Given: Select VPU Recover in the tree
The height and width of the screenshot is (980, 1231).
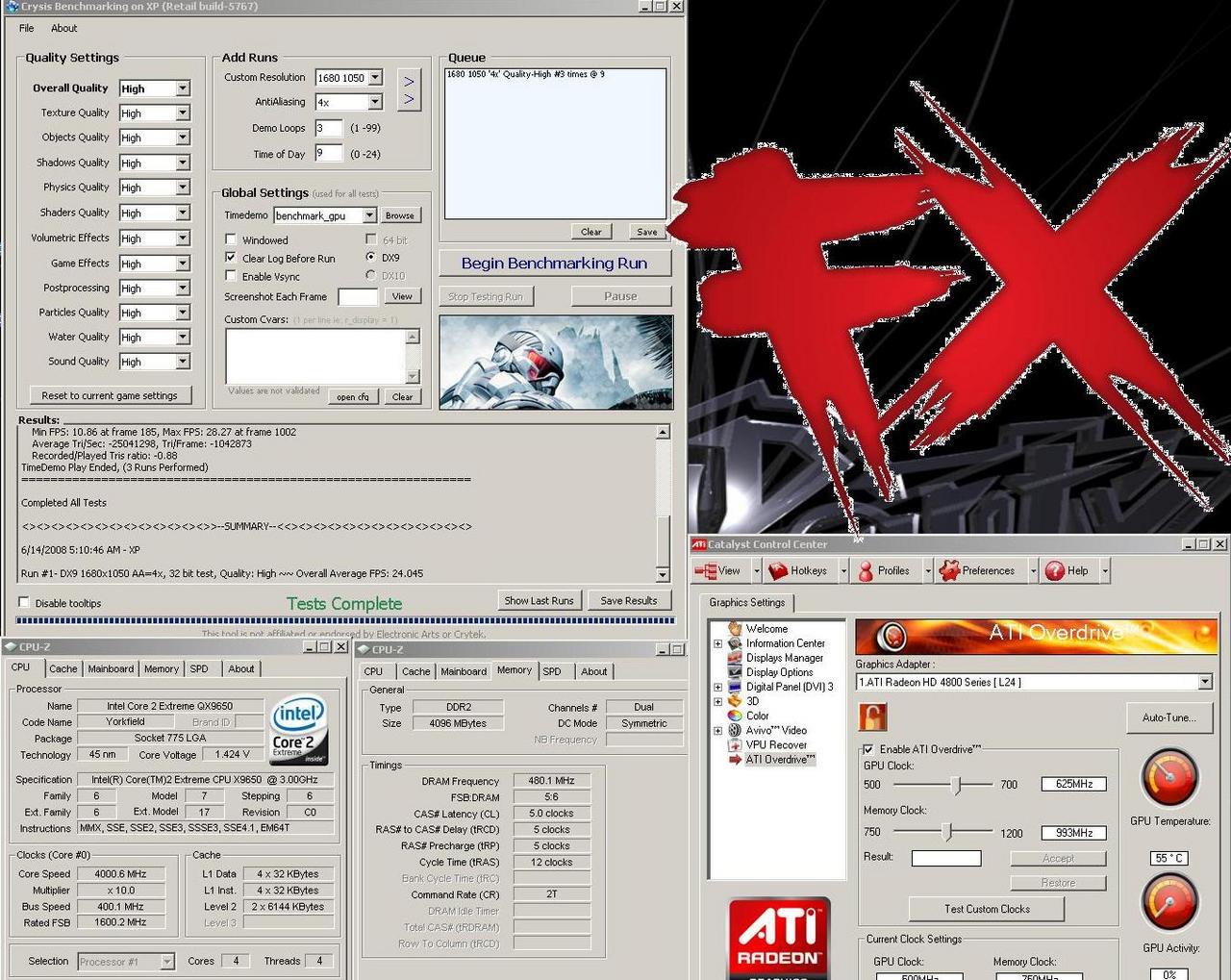Looking at the screenshot, I should click(x=776, y=744).
